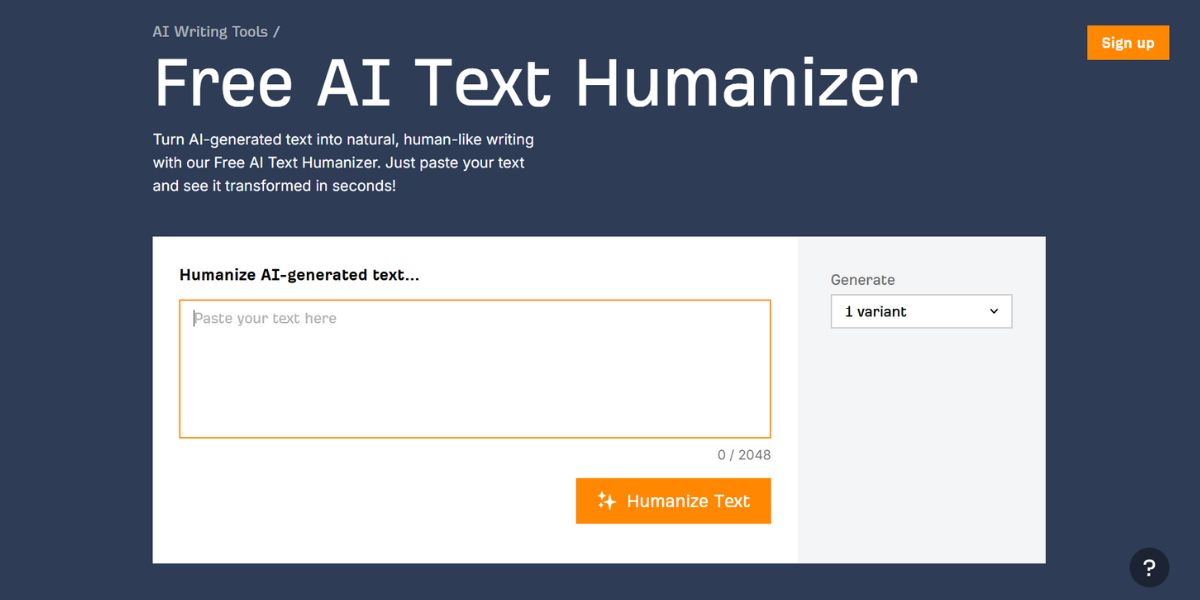Viewport: 1200px width, 600px height.
Task: Open the help question mark icon
Action: pyautogui.click(x=1149, y=568)
